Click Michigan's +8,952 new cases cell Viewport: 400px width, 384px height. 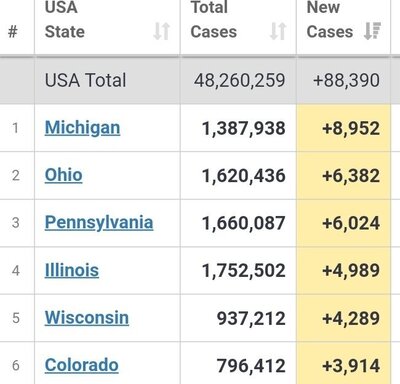(x=343, y=128)
